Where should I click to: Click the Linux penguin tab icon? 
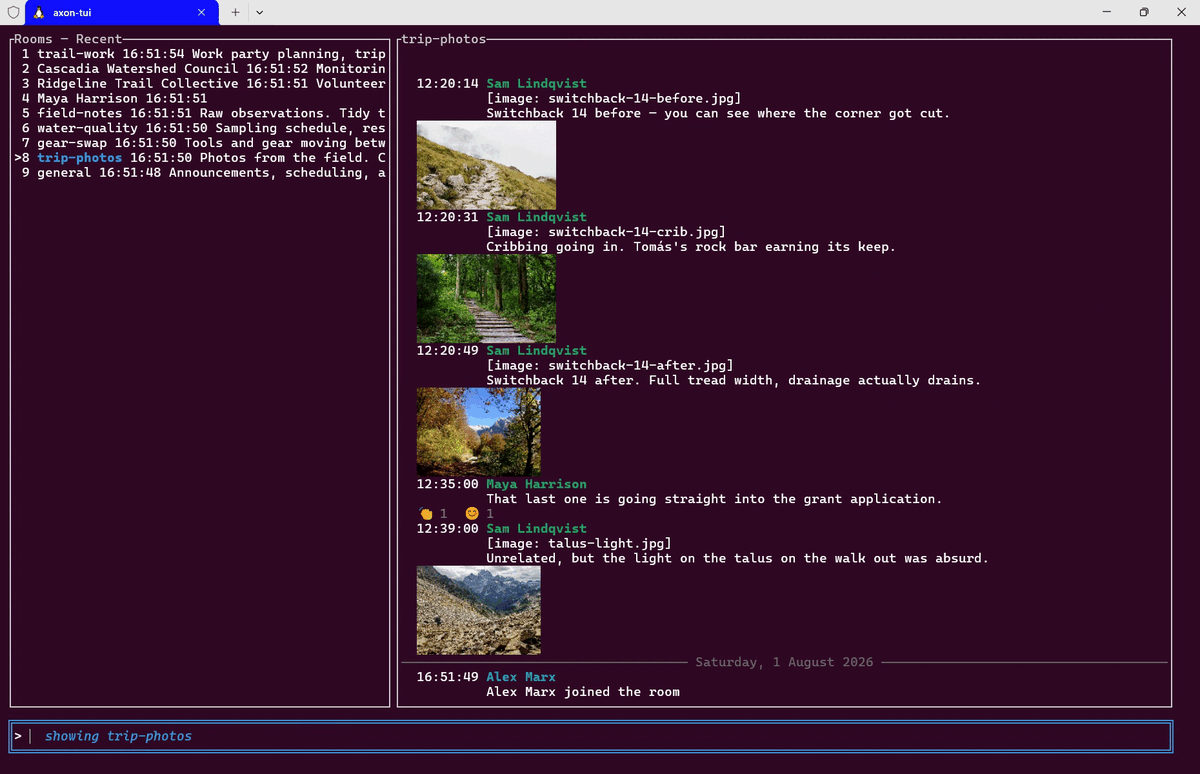(39, 12)
